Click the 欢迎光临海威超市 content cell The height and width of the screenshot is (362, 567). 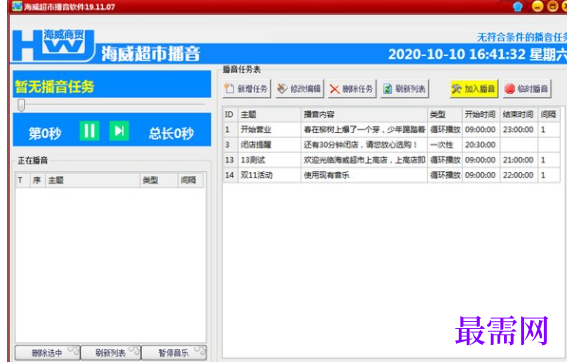[364, 160]
